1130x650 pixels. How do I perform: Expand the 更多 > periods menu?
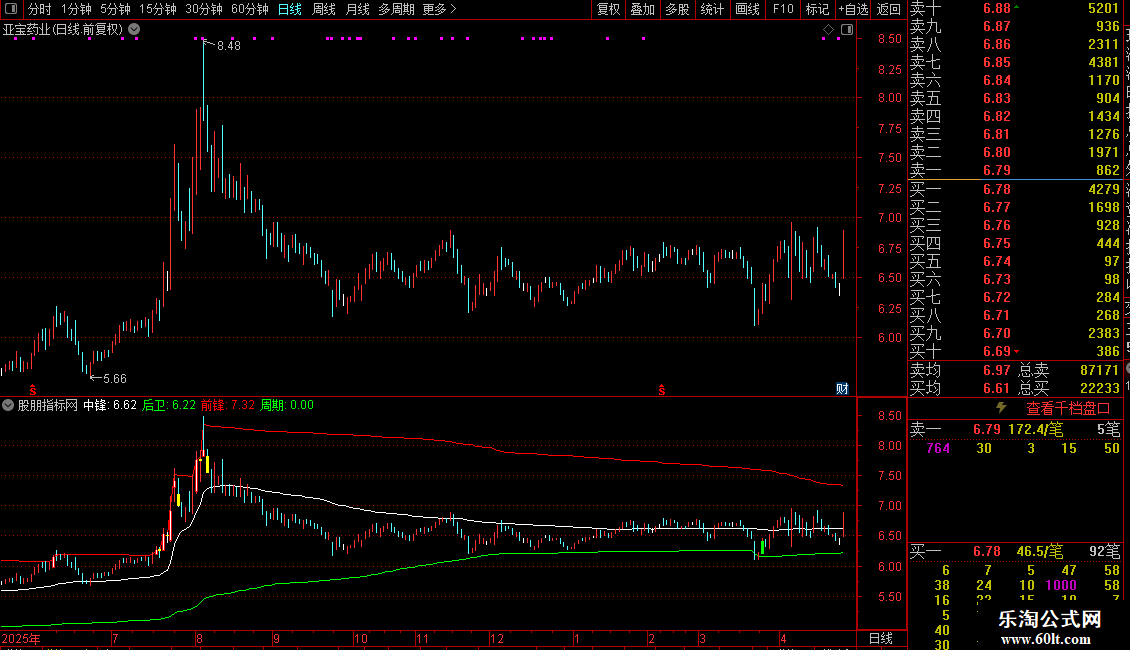(440, 9)
